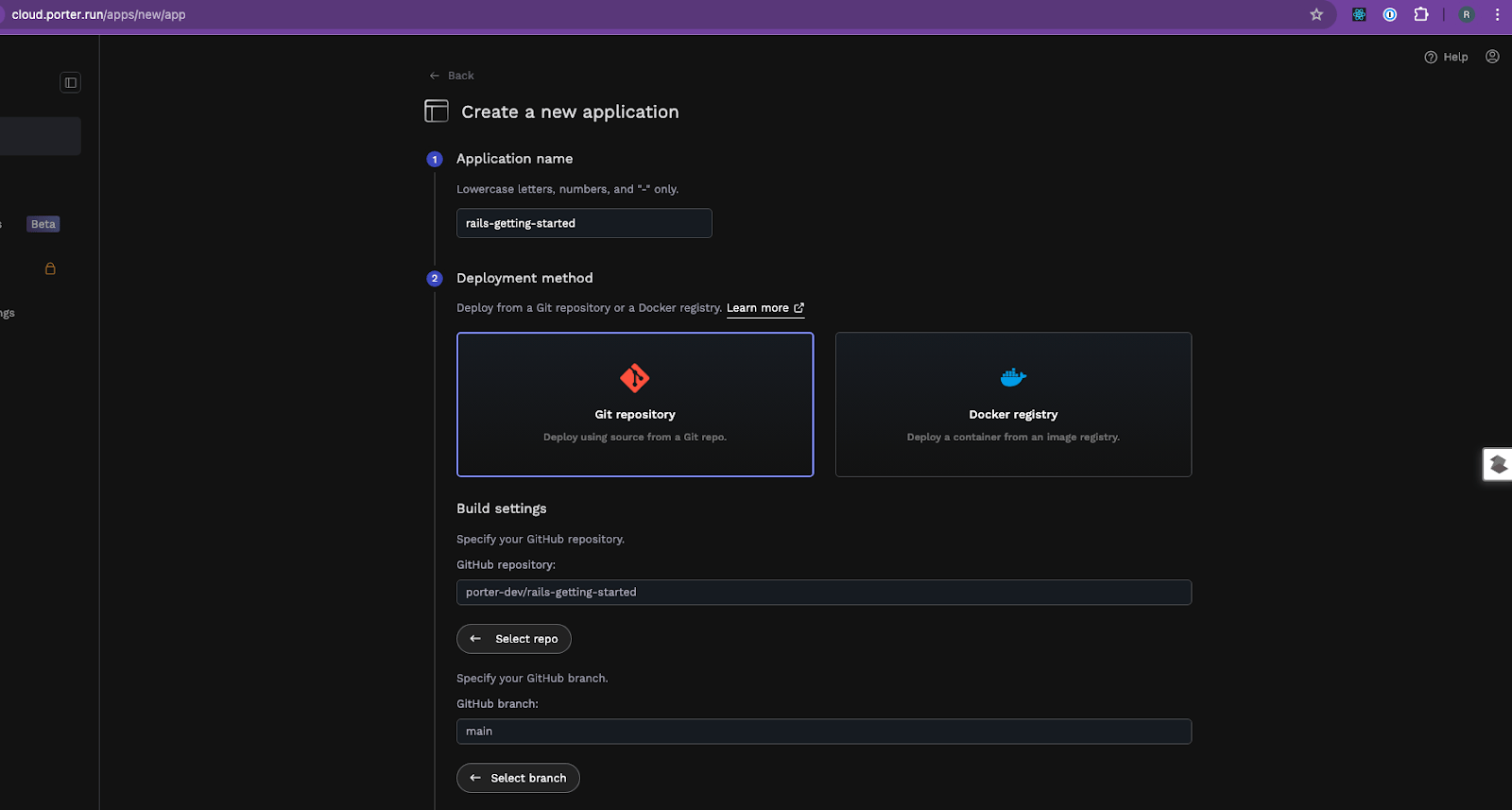Image resolution: width=1512 pixels, height=810 pixels.
Task: Click the Select branch button
Action: [x=518, y=778]
